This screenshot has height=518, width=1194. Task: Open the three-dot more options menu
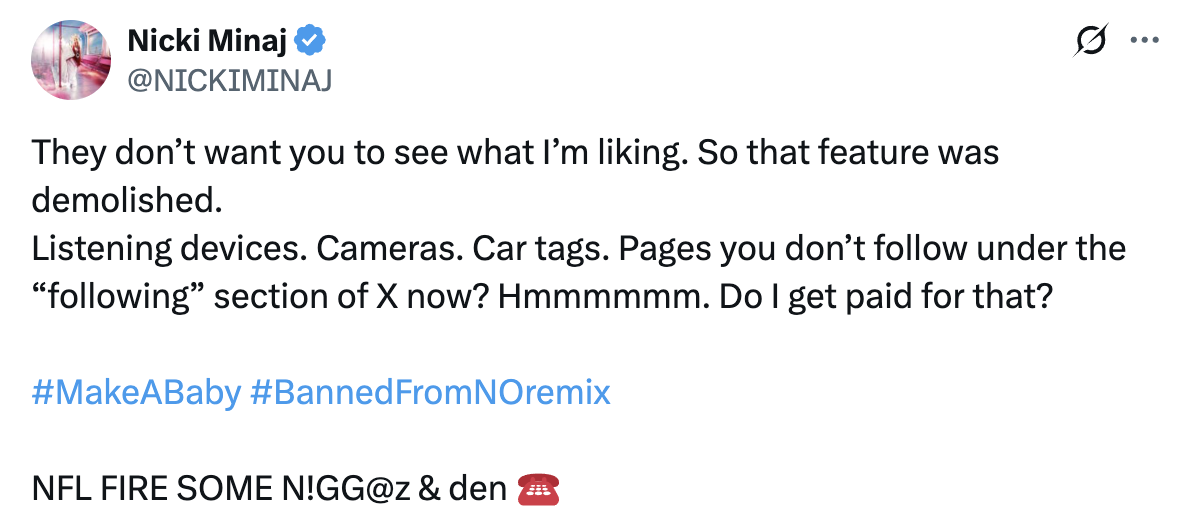(x=1142, y=41)
